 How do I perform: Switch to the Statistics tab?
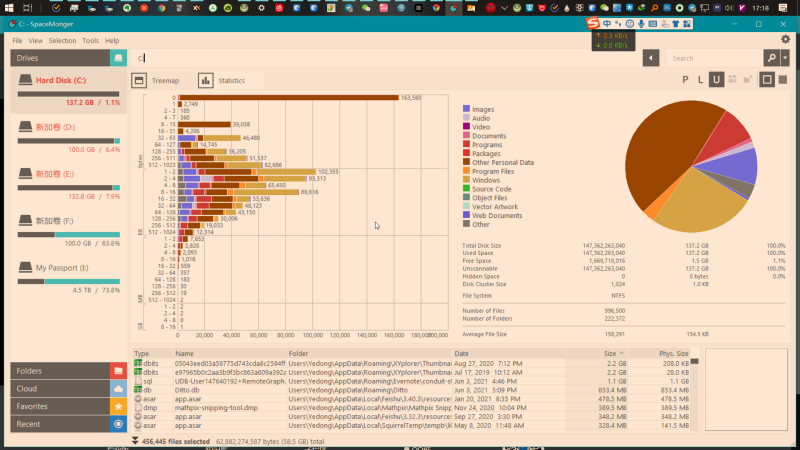pyautogui.click(x=221, y=81)
